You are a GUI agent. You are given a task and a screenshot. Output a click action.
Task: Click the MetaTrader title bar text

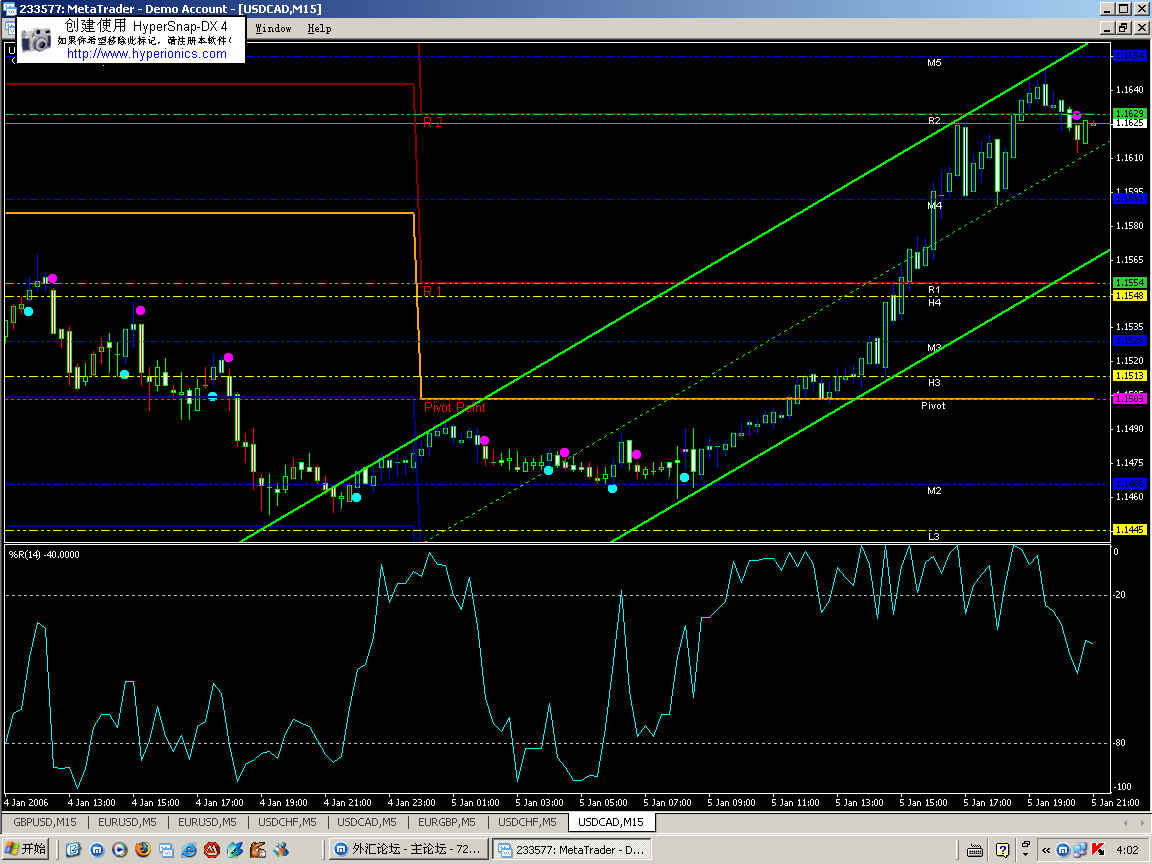point(170,9)
